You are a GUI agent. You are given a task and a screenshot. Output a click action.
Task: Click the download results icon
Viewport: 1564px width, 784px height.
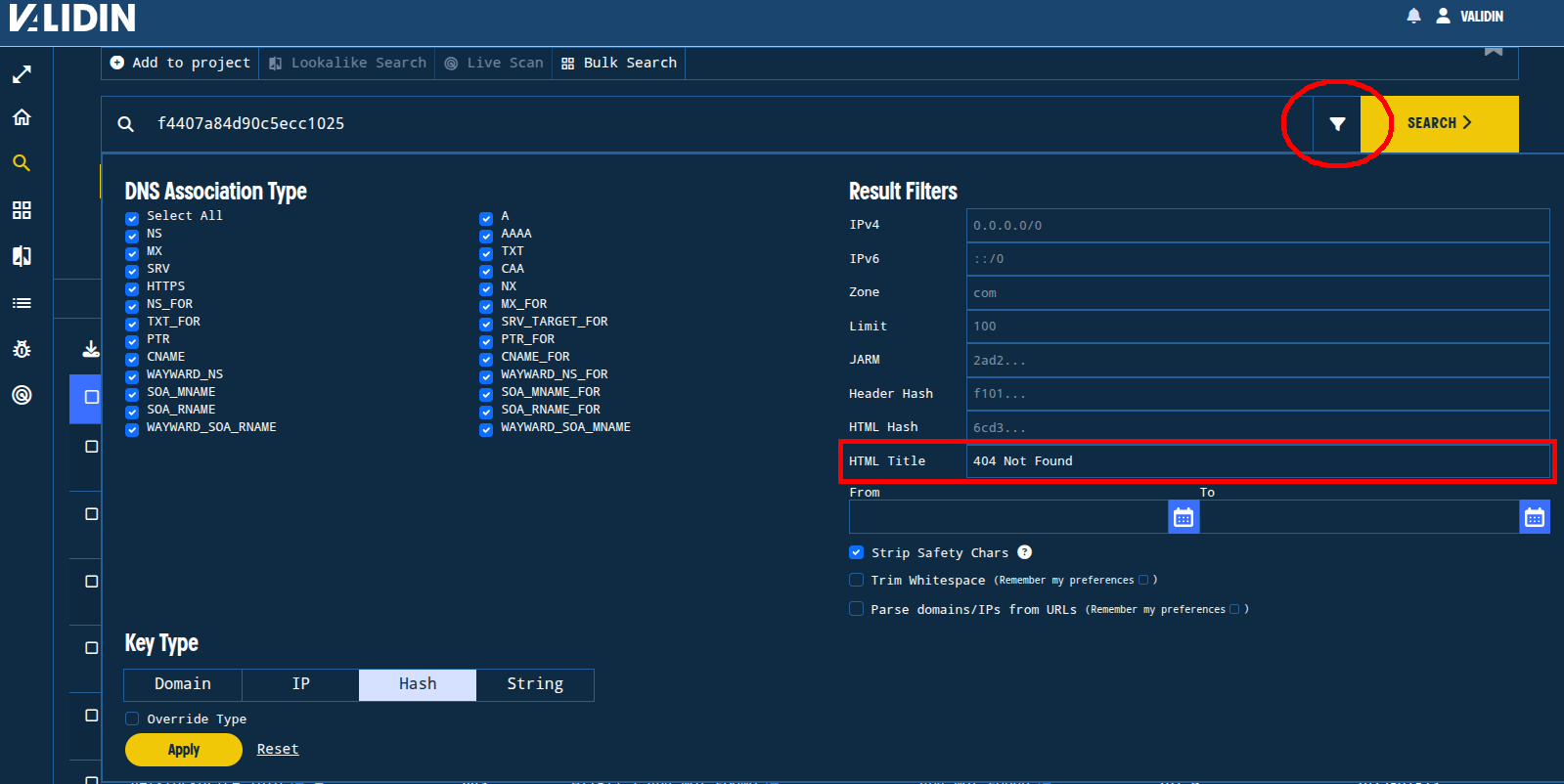(91, 349)
